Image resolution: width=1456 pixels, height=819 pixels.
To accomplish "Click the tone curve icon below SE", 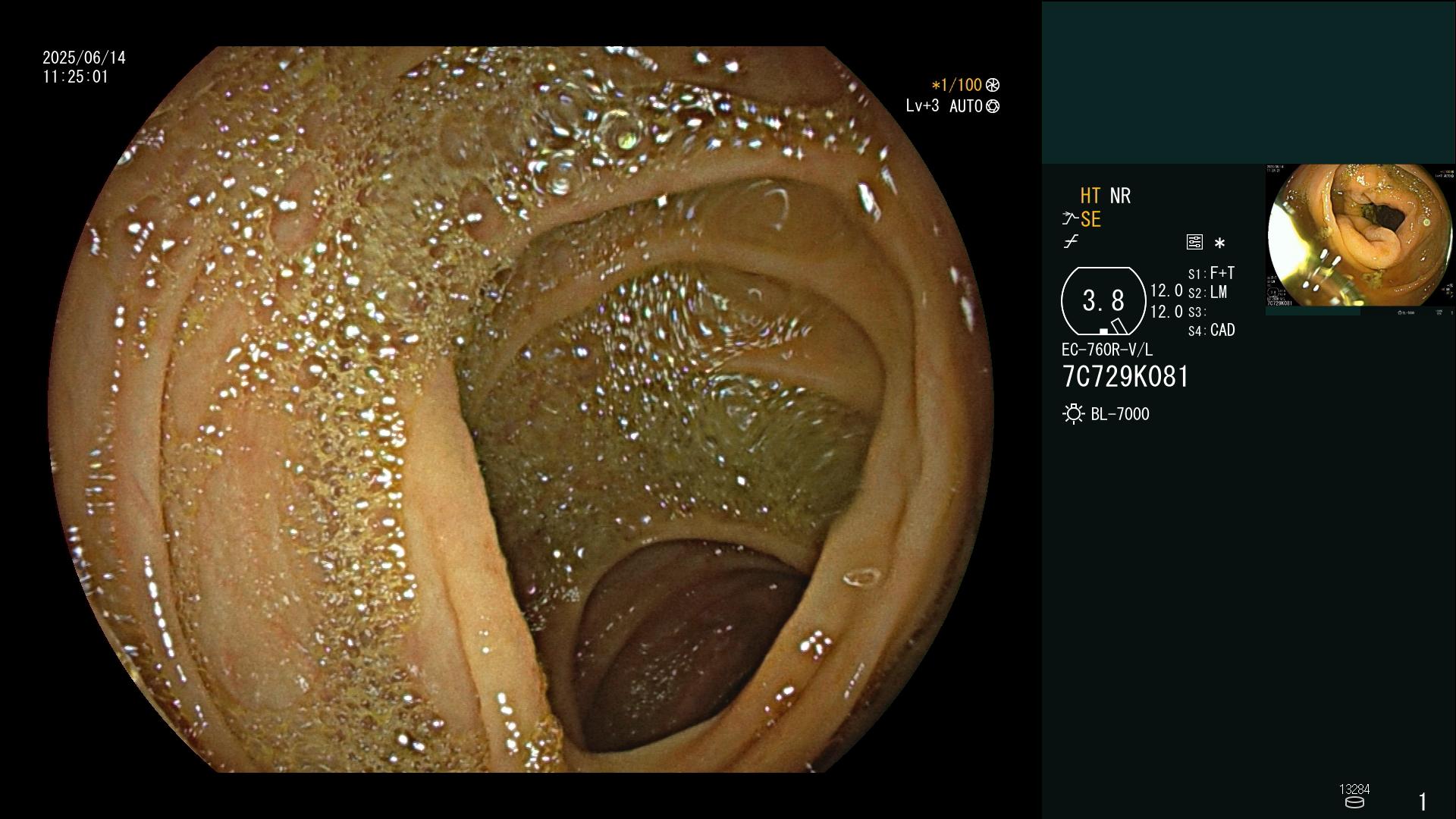I will tap(1071, 242).
